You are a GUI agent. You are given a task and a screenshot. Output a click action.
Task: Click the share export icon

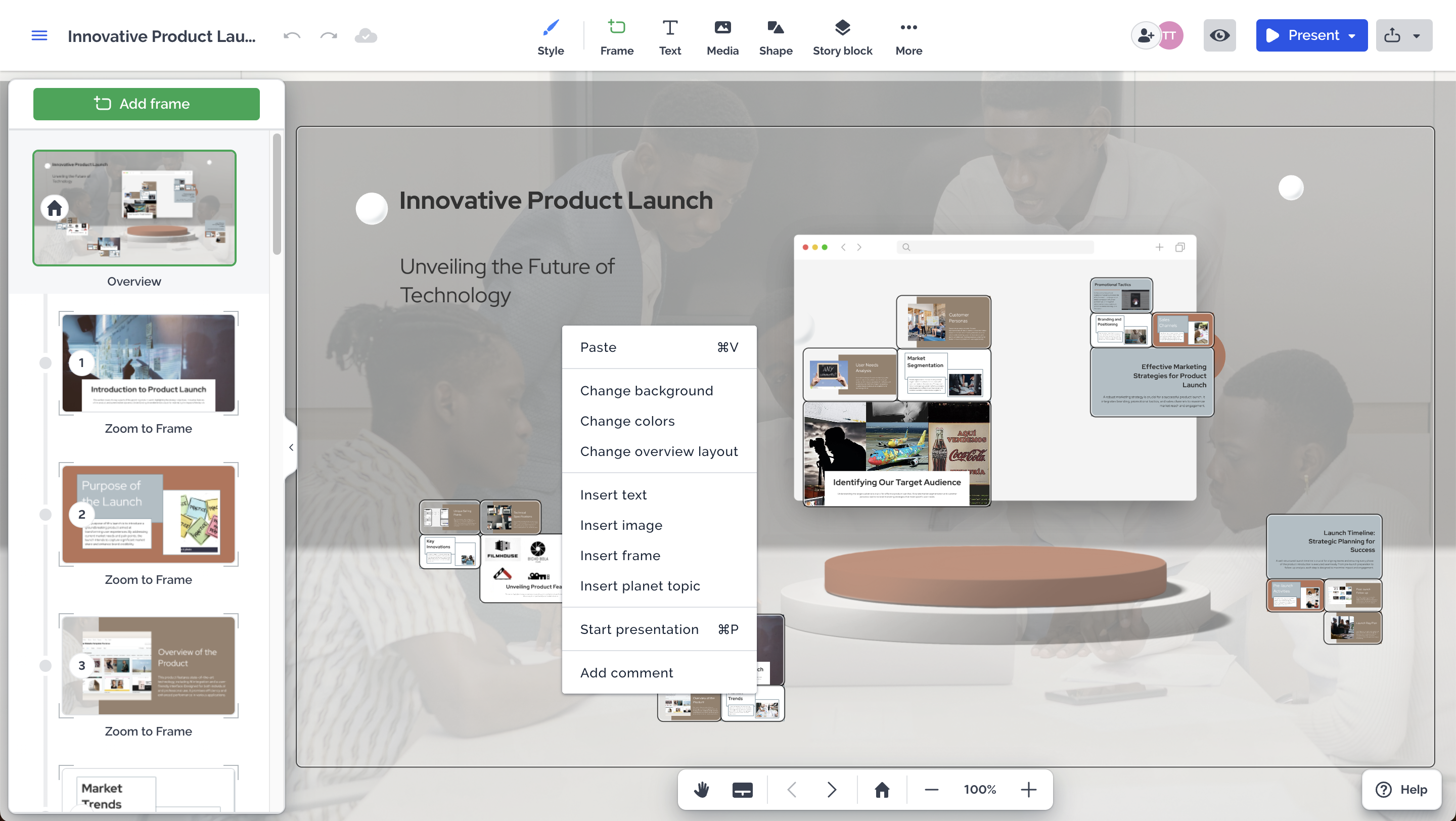point(1392,35)
